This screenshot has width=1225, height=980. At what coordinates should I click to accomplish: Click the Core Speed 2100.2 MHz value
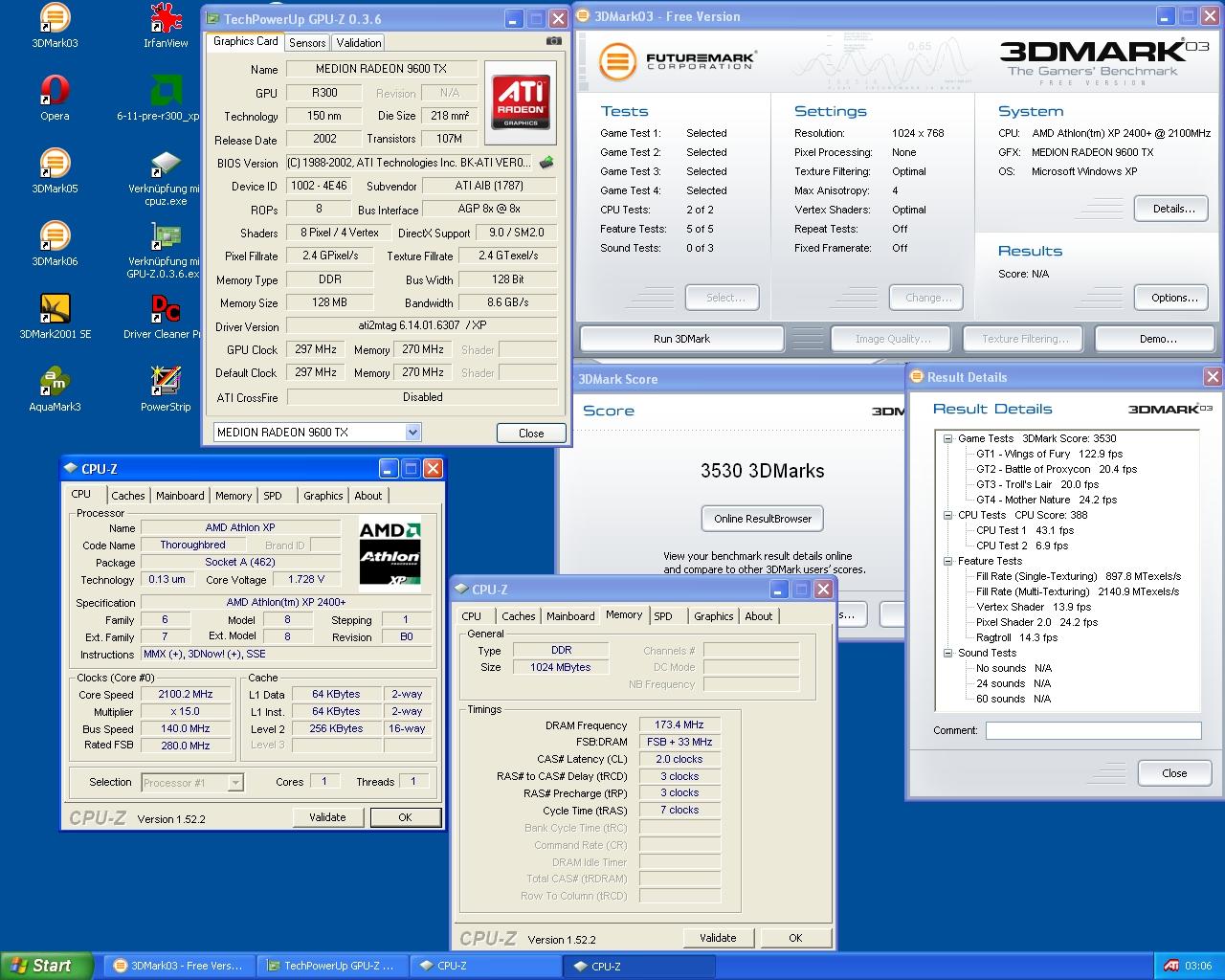click(186, 695)
